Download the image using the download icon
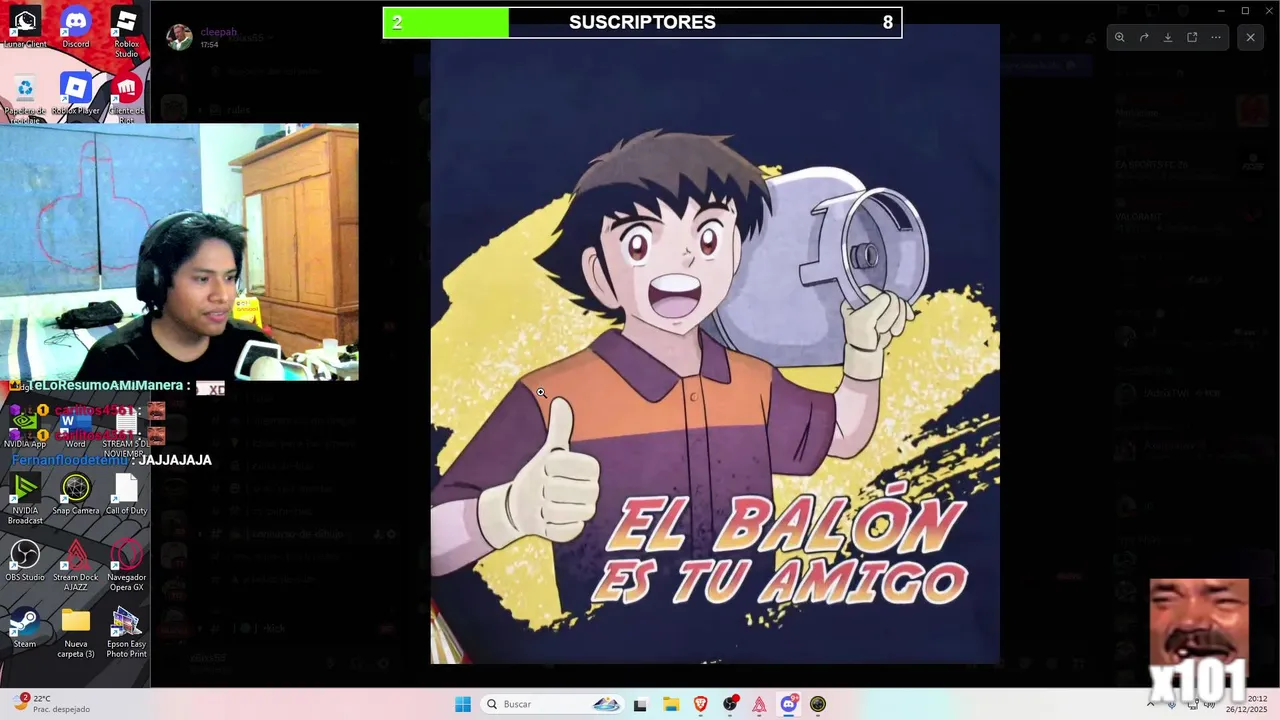This screenshot has height=720, width=1280. (x=1168, y=37)
